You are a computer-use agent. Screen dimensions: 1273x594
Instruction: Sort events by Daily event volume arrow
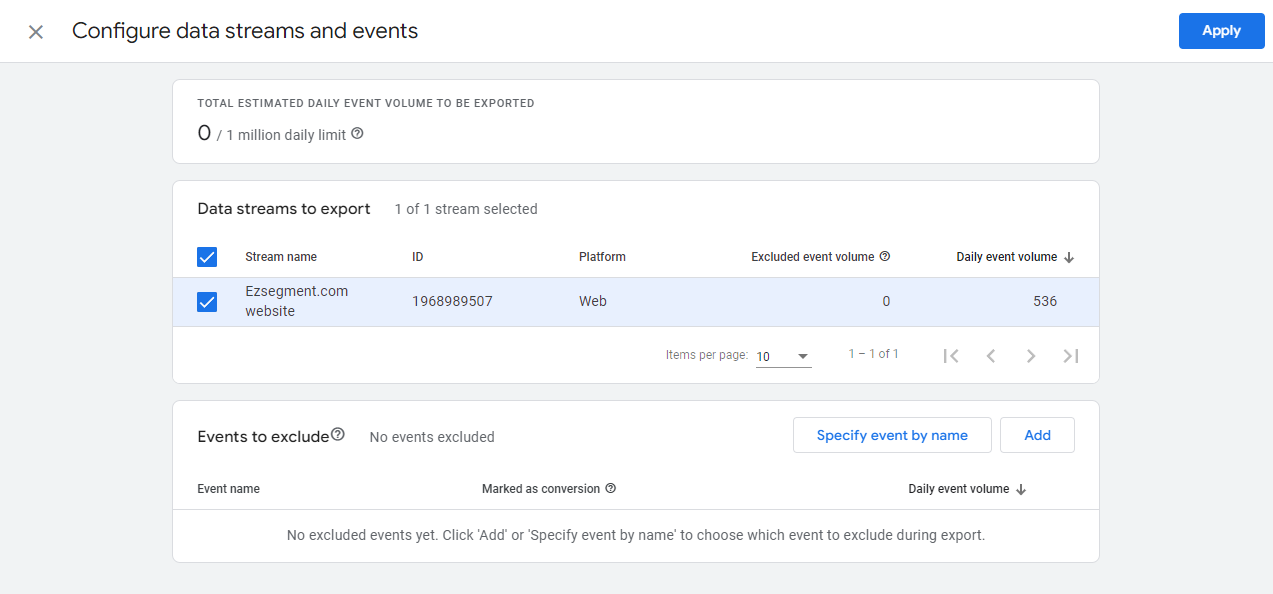coord(1019,488)
